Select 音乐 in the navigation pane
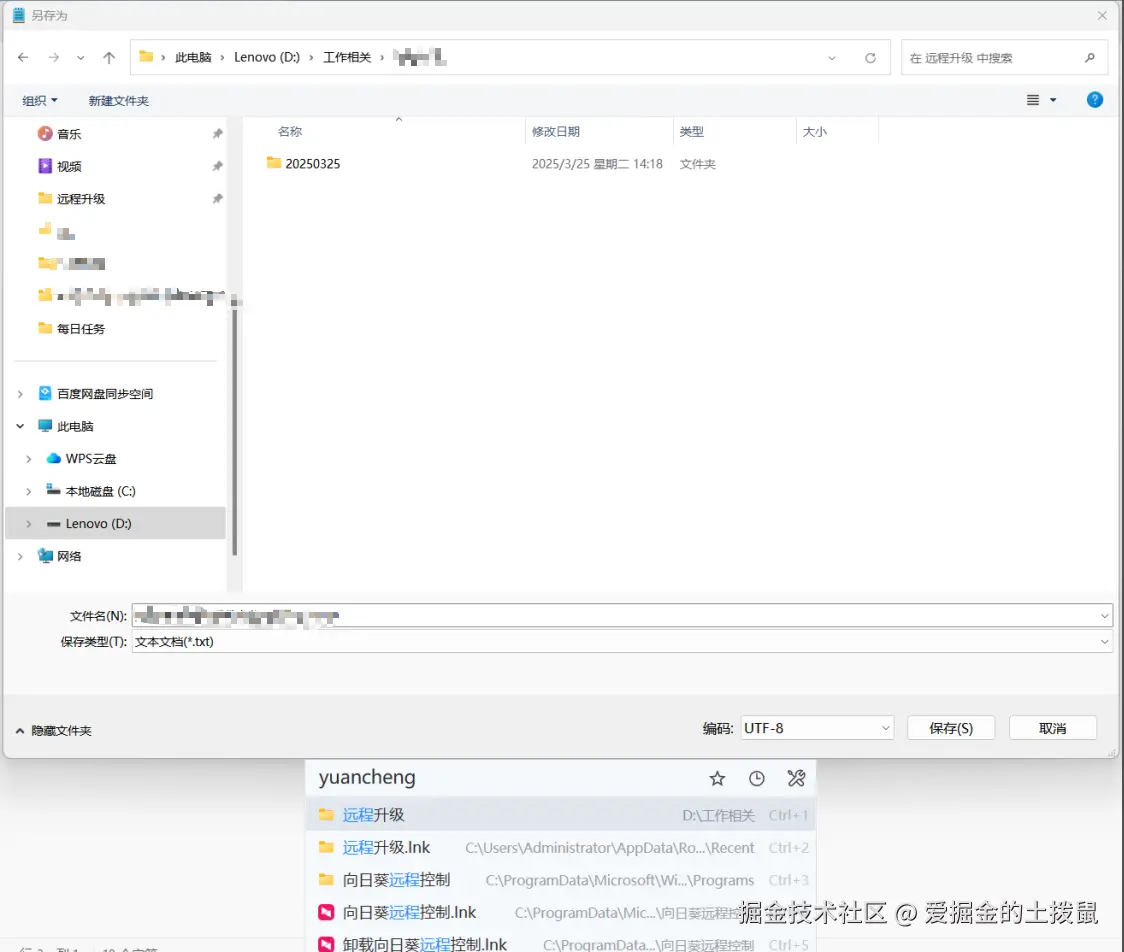1124x952 pixels. [x=69, y=134]
